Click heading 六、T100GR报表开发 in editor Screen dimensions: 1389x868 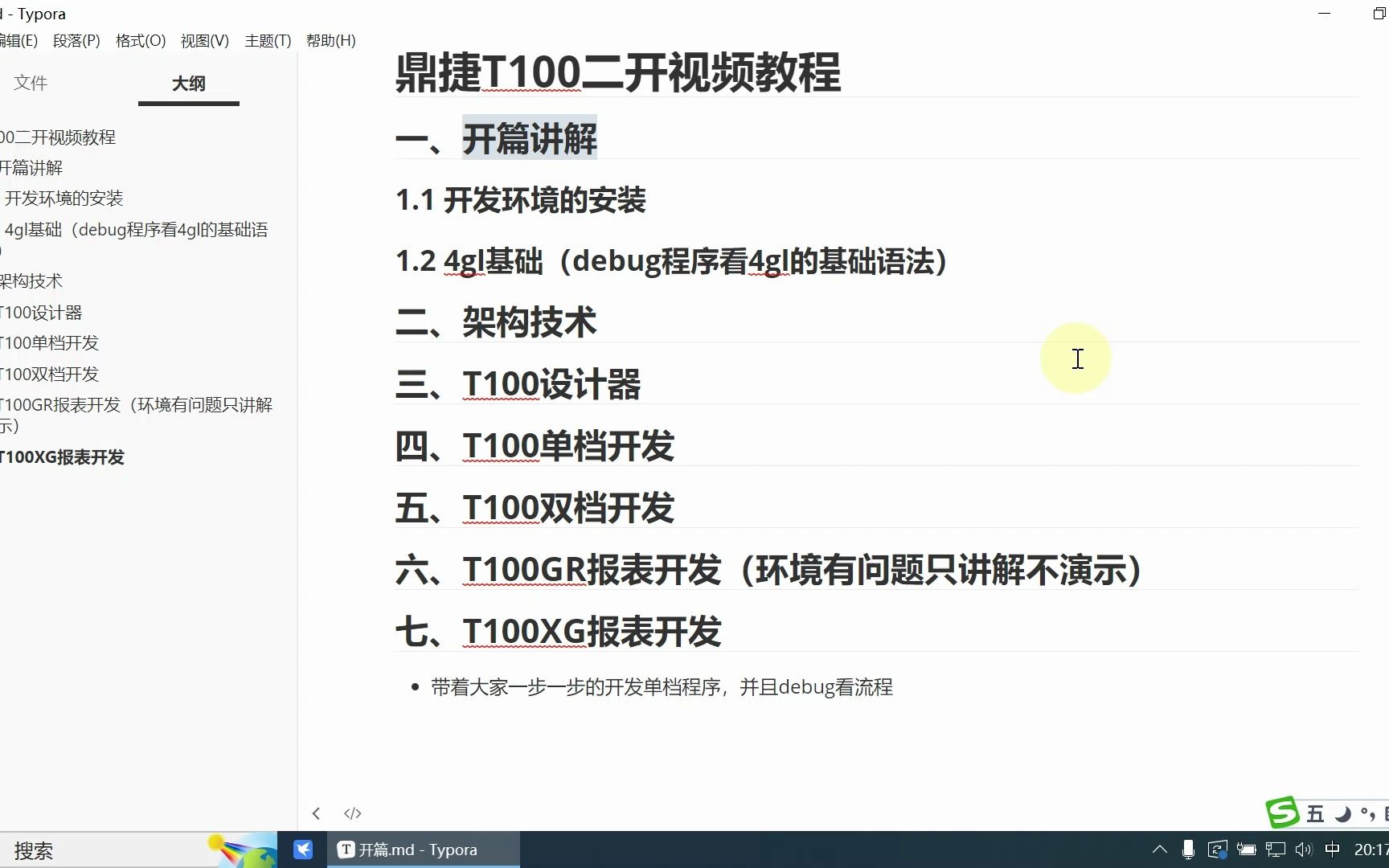(769, 570)
